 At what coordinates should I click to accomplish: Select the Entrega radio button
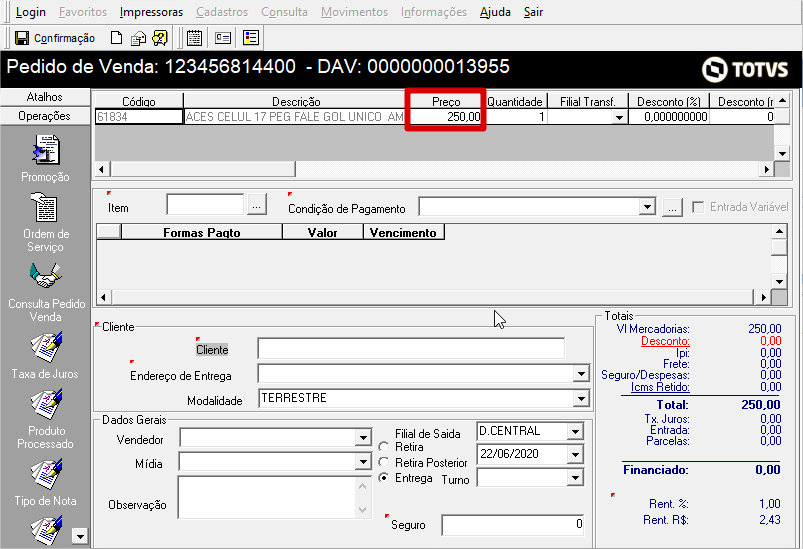384,477
